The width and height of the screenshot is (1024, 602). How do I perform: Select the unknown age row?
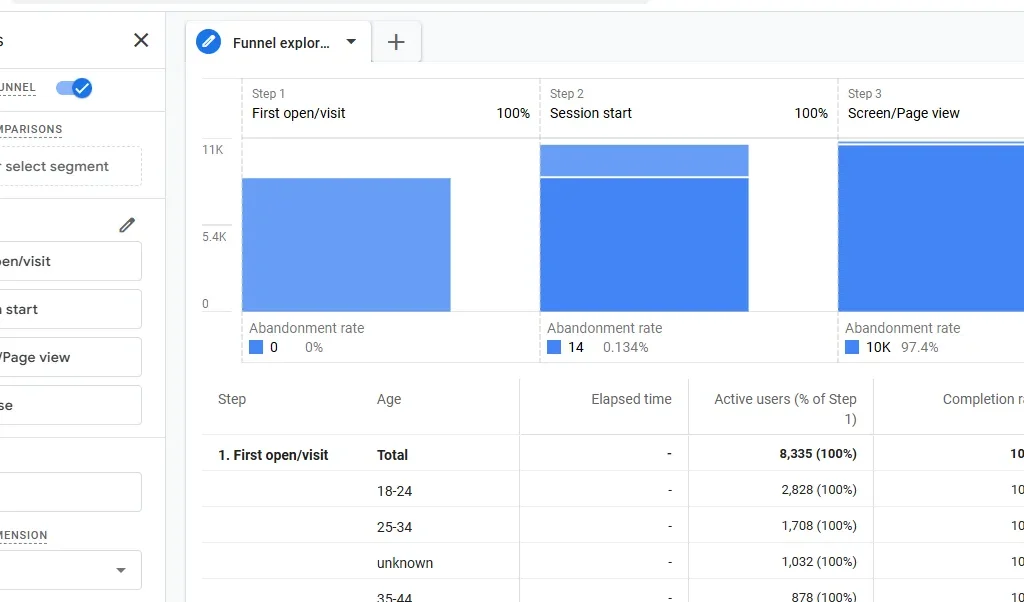(405, 563)
